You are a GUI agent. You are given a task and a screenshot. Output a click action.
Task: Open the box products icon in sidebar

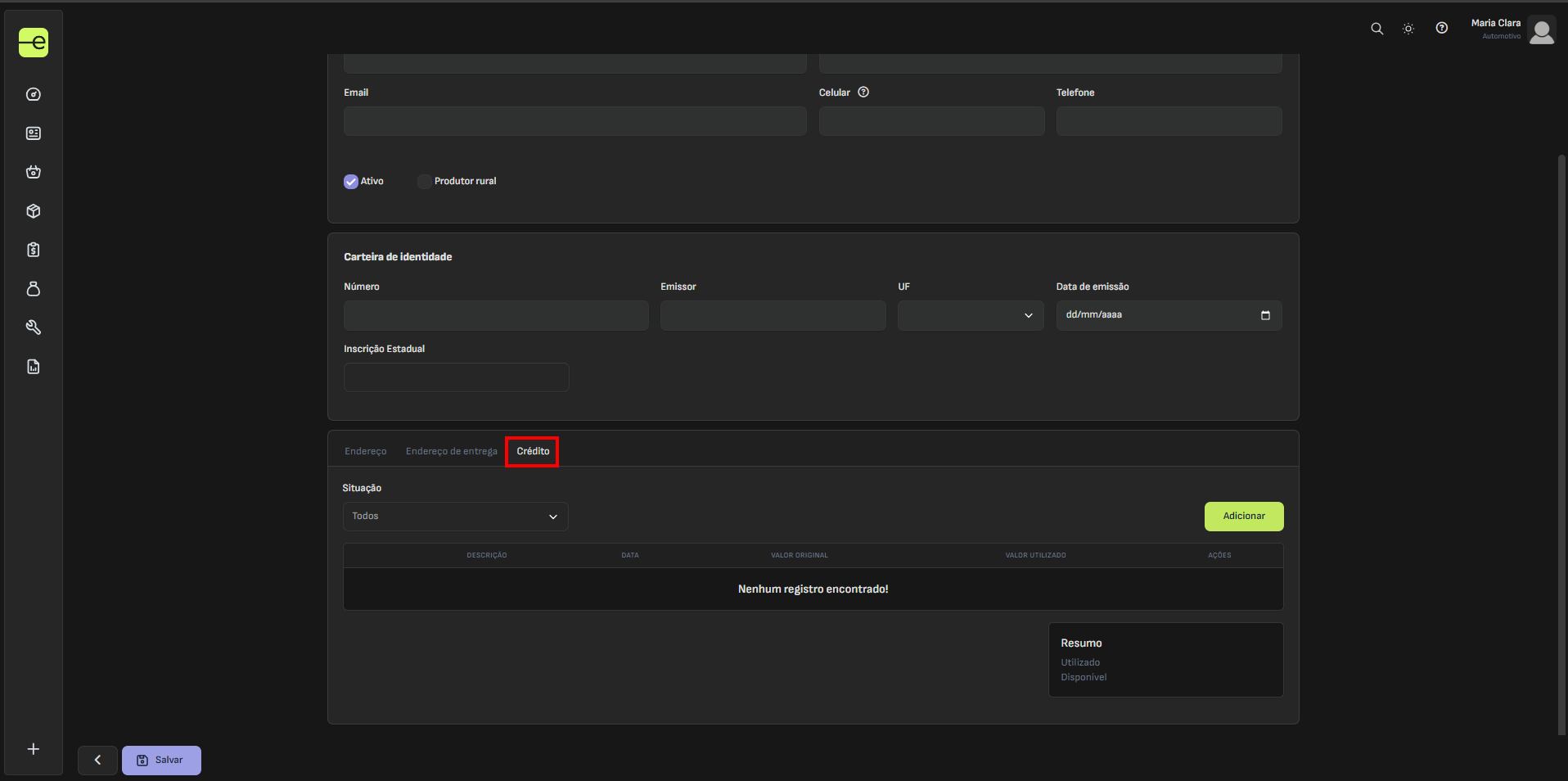tap(34, 211)
